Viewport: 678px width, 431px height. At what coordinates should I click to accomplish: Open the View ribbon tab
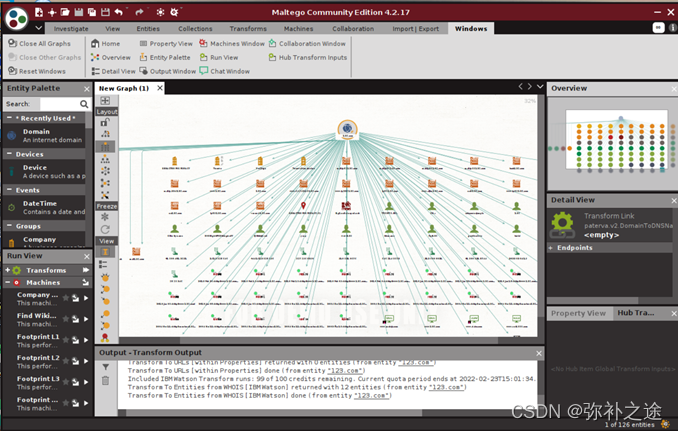pyautogui.click(x=112, y=29)
